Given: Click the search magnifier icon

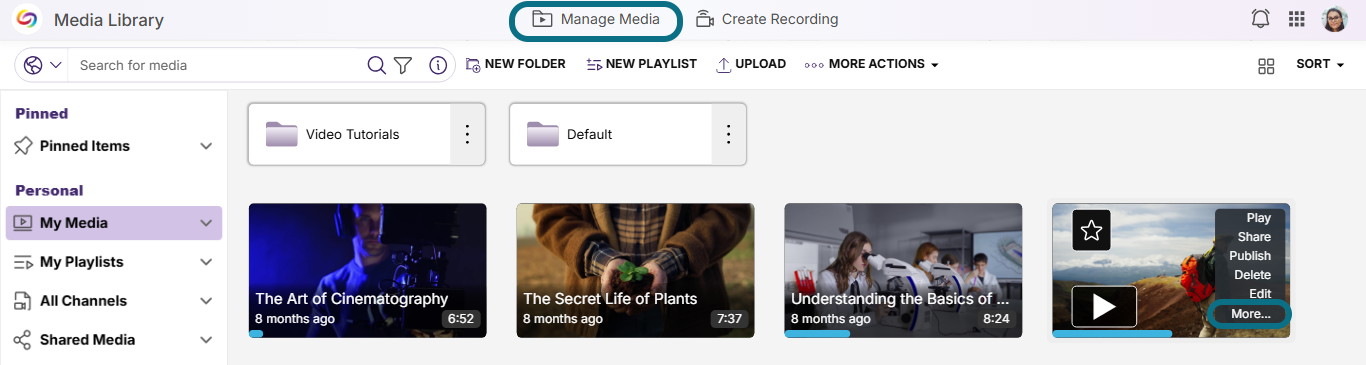Looking at the screenshot, I should pos(376,65).
